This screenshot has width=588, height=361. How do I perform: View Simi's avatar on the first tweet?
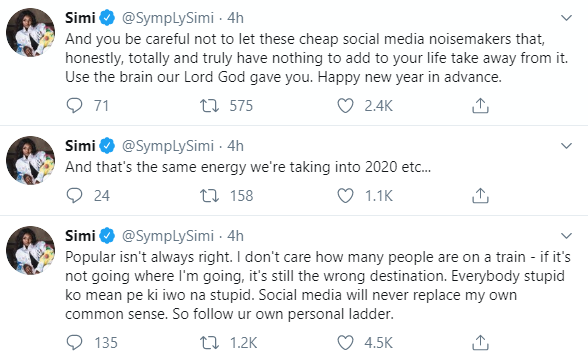(30, 33)
